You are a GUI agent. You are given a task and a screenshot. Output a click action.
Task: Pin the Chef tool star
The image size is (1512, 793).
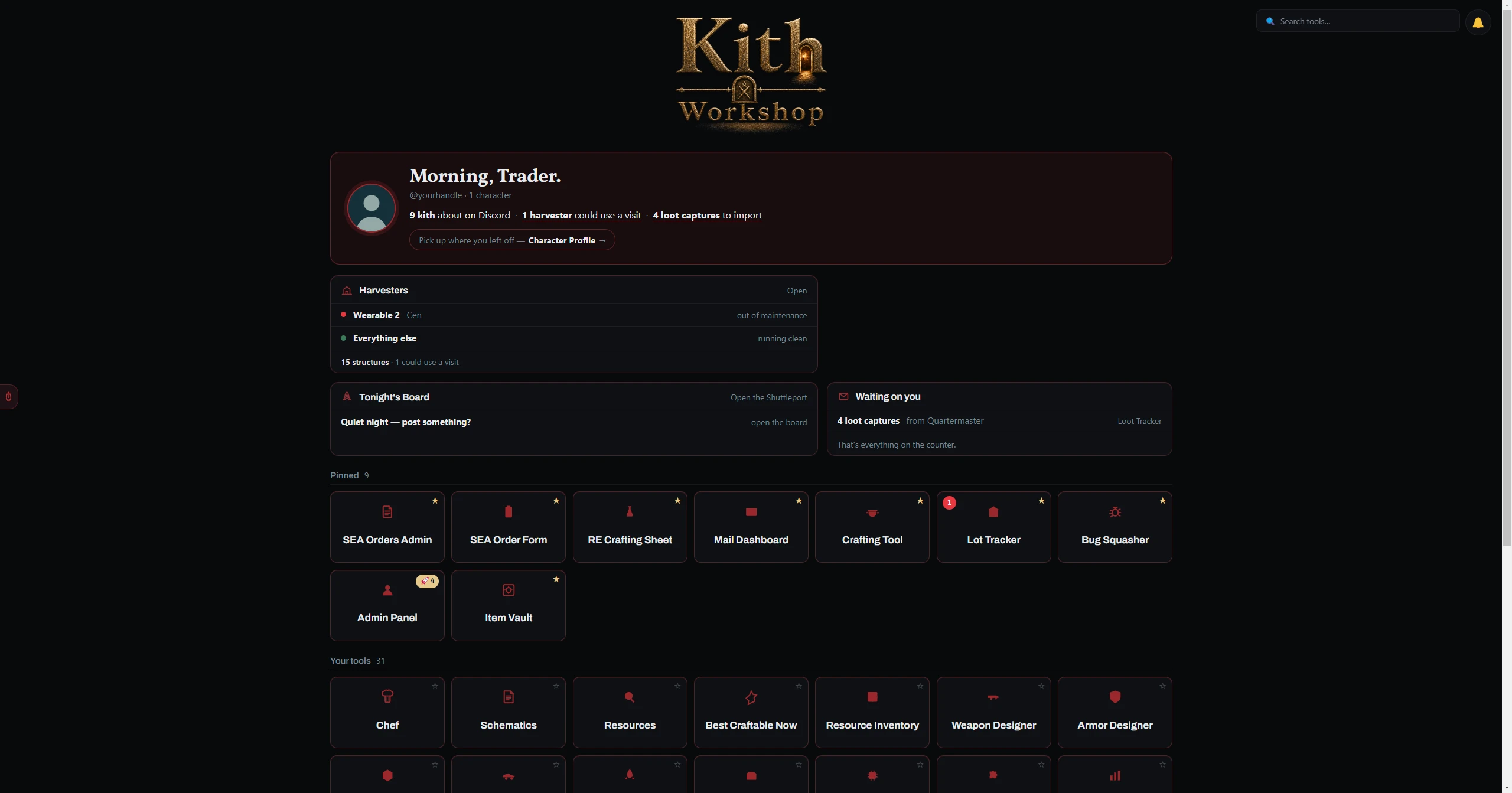point(435,686)
